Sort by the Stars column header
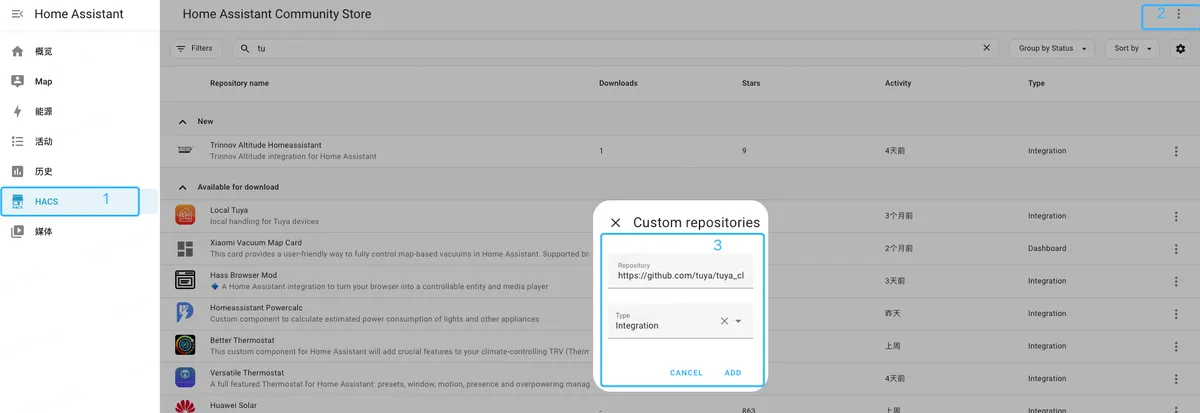The width and height of the screenshot is (1200, 413). (751, 83)
